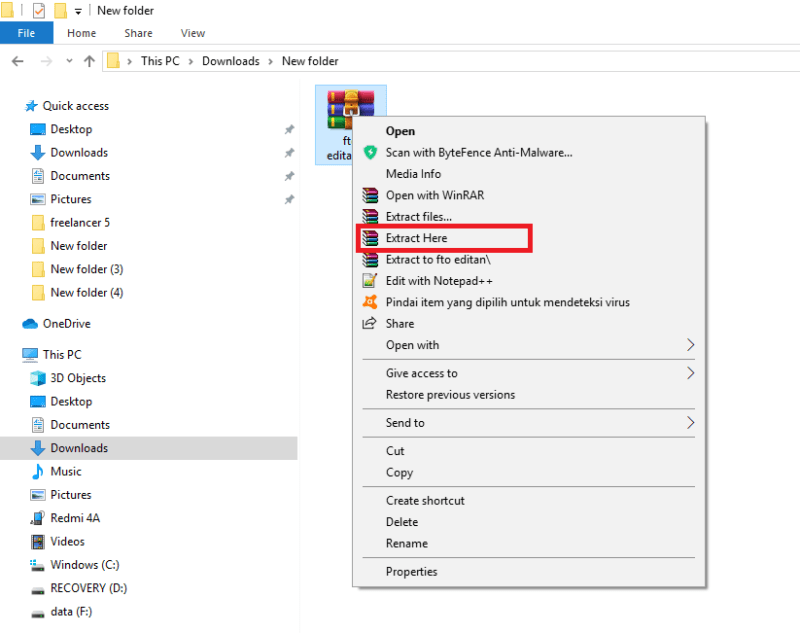The height and width of the screenshot is (633, 800).
Task: Click the WinRAR icon beside Extract Here
Action: tap(370, 238)
